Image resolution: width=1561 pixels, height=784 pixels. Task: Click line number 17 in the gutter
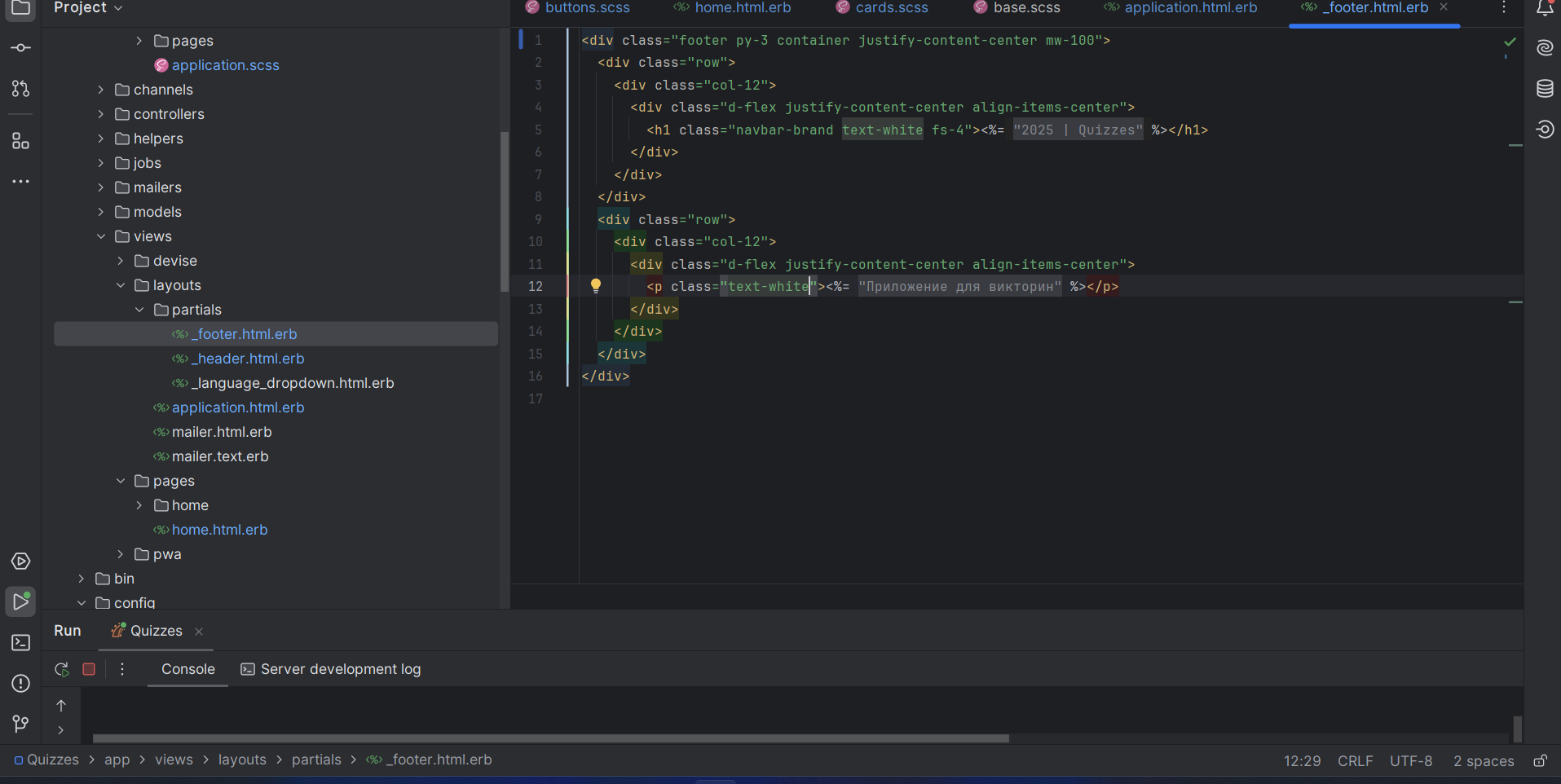coord(535,399)
